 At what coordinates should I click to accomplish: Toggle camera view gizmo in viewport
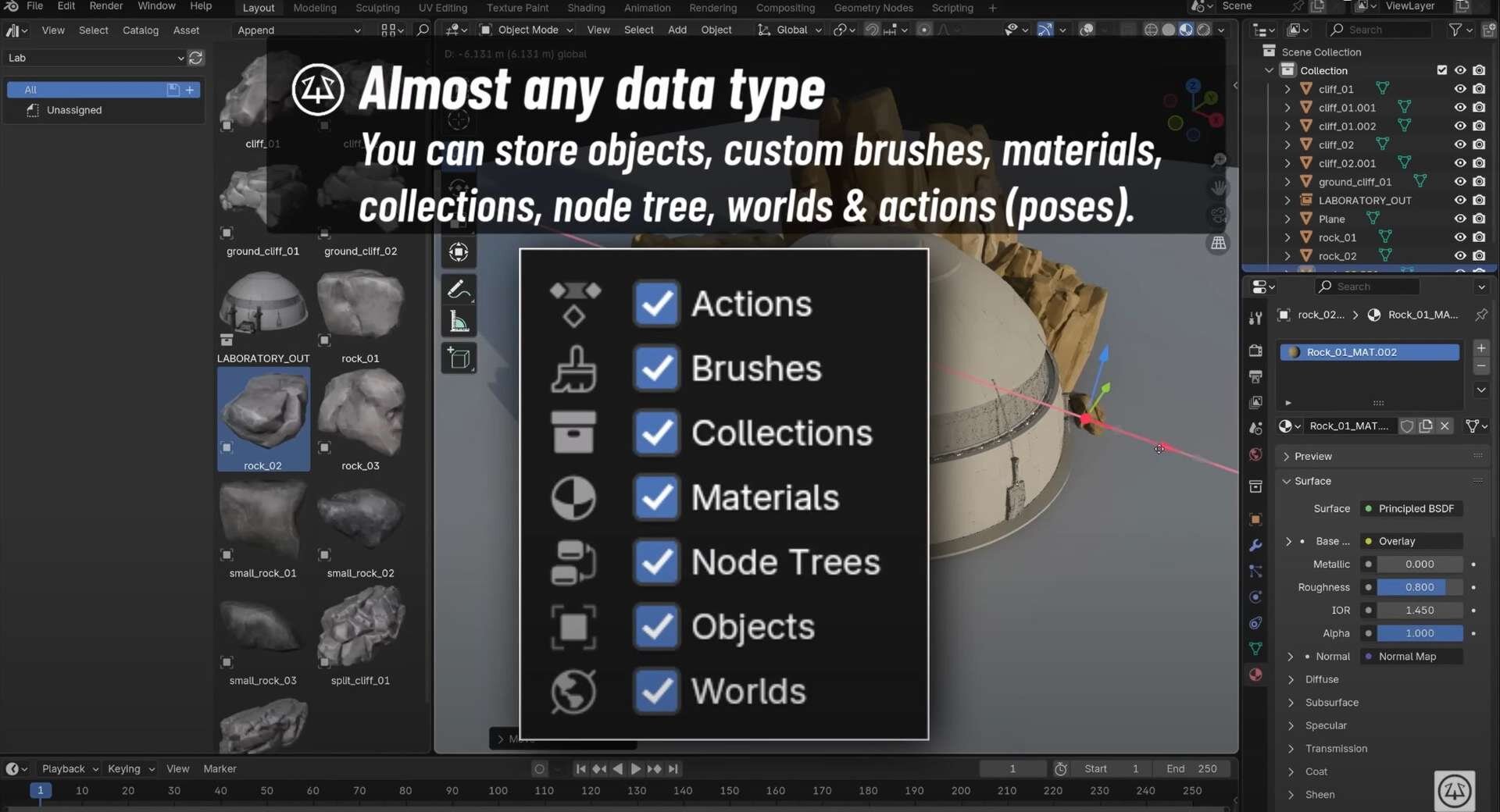(1219, 215)
